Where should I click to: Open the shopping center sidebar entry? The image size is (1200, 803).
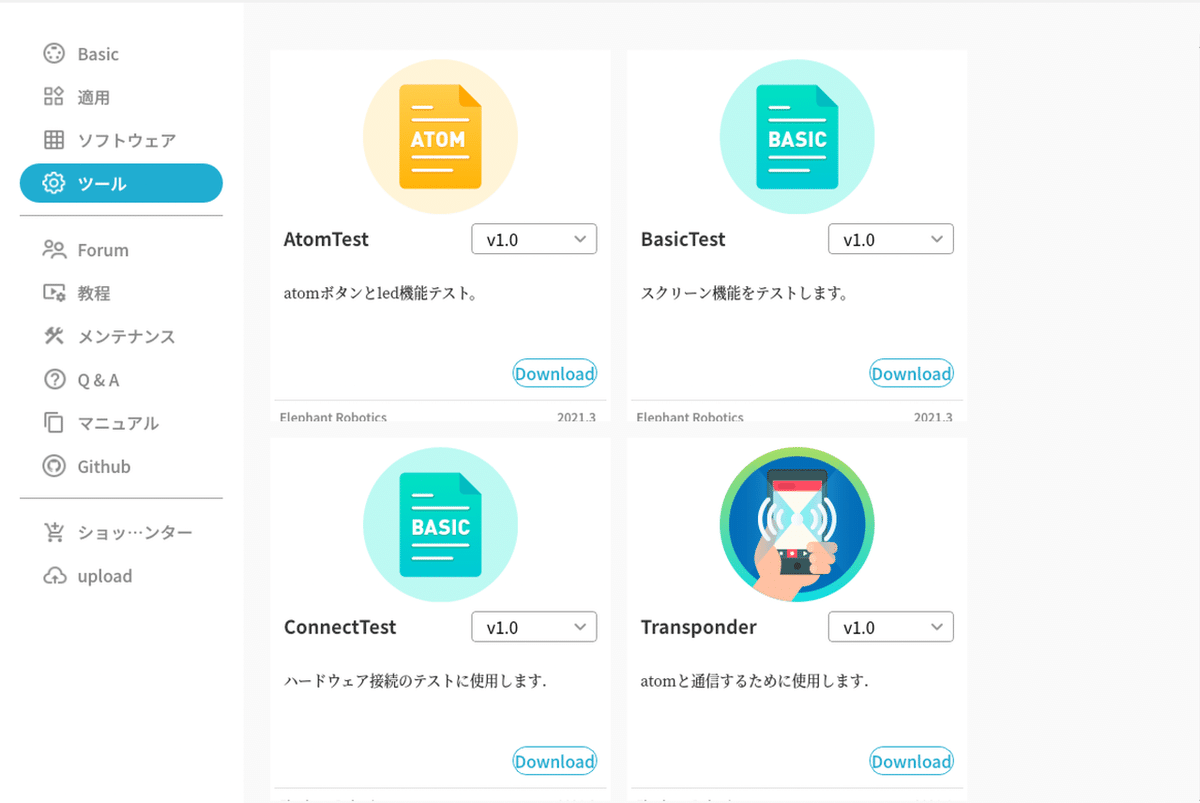point(52,532)
